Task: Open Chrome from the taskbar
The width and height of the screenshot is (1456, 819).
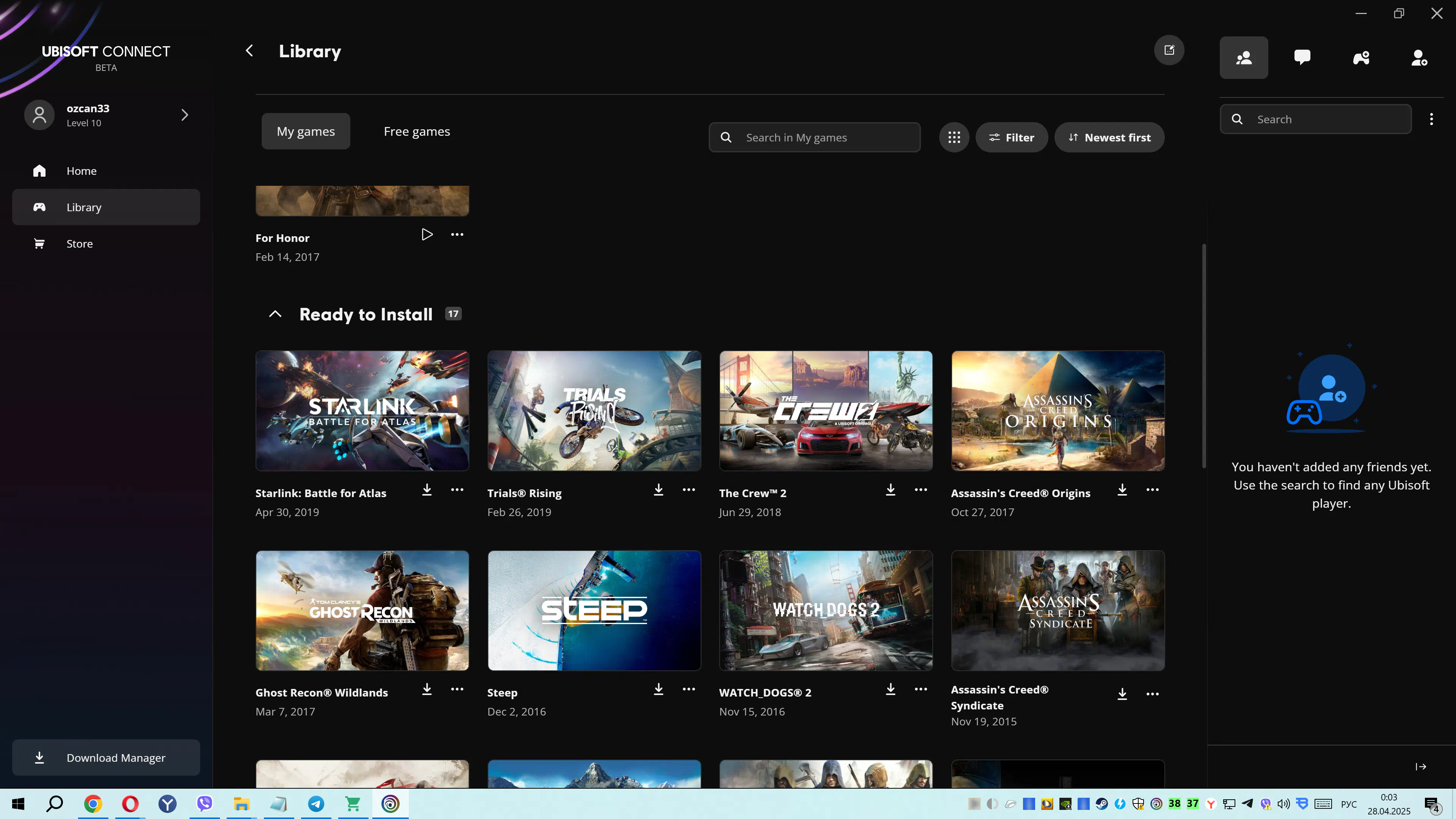Action: click(x=93, y=804)
